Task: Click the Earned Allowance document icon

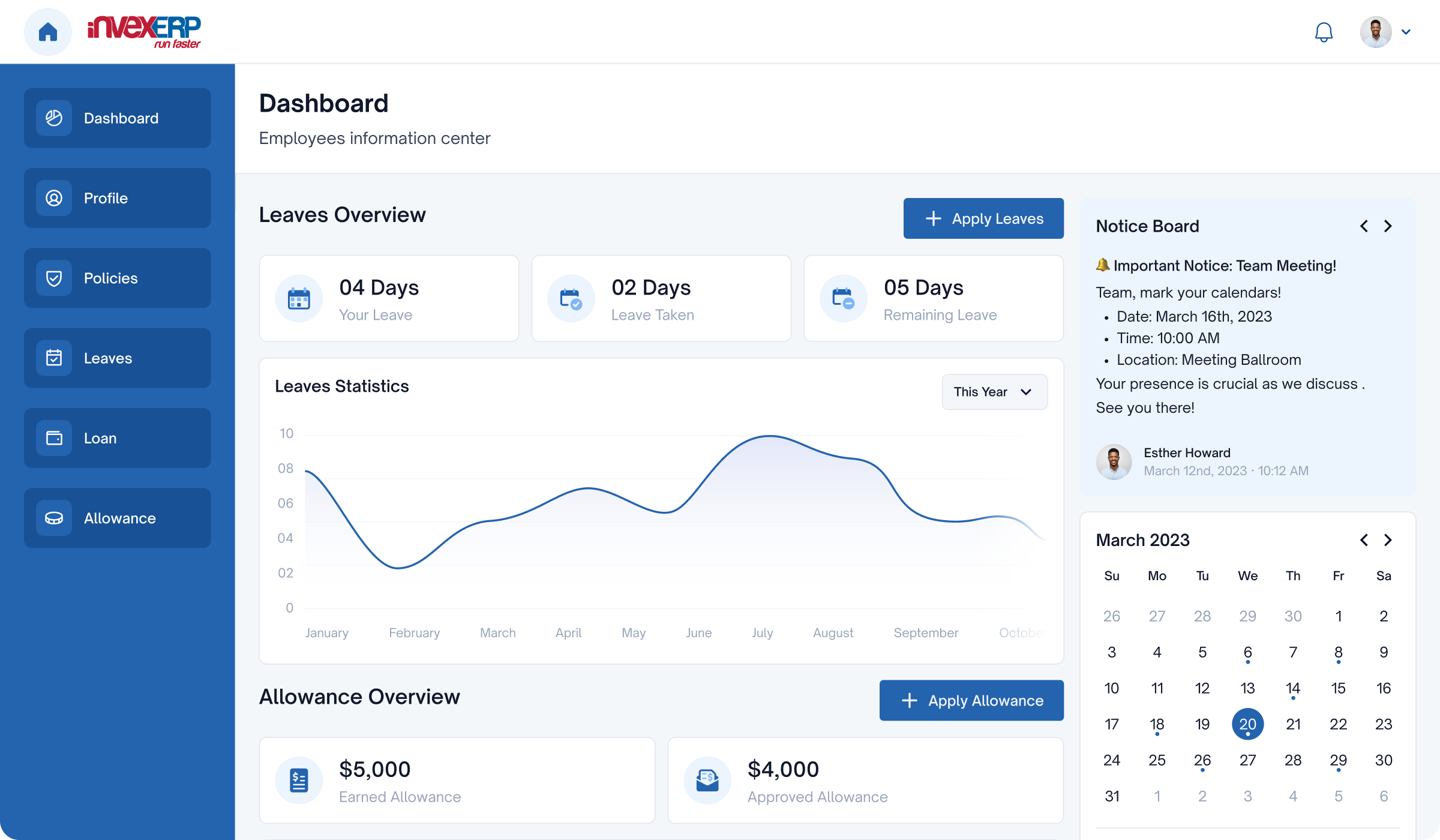Action: coord(299,781)
